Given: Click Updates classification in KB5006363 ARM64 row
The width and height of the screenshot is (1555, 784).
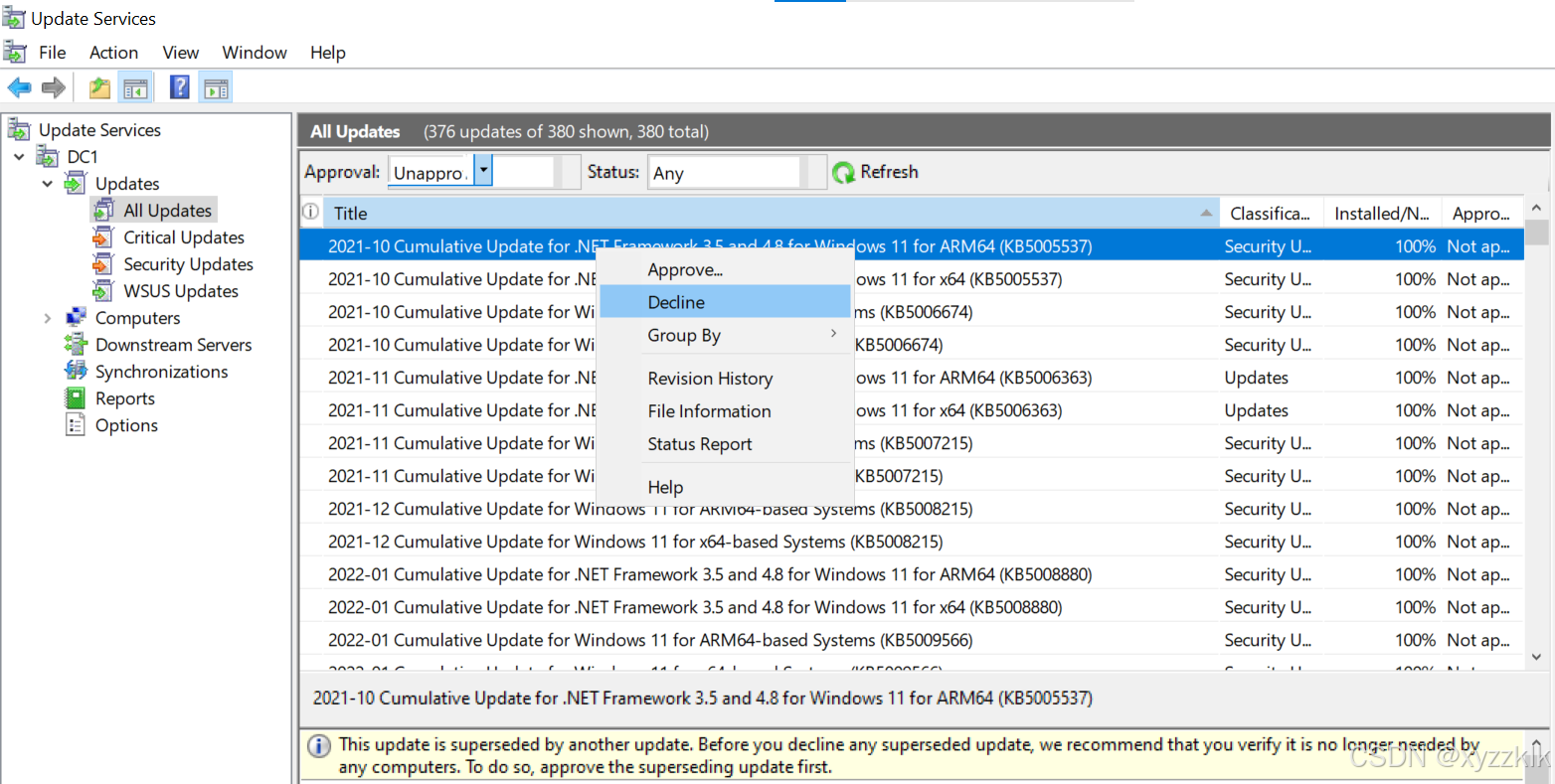Looking at the screenshot, I should tap(1256, 378).
